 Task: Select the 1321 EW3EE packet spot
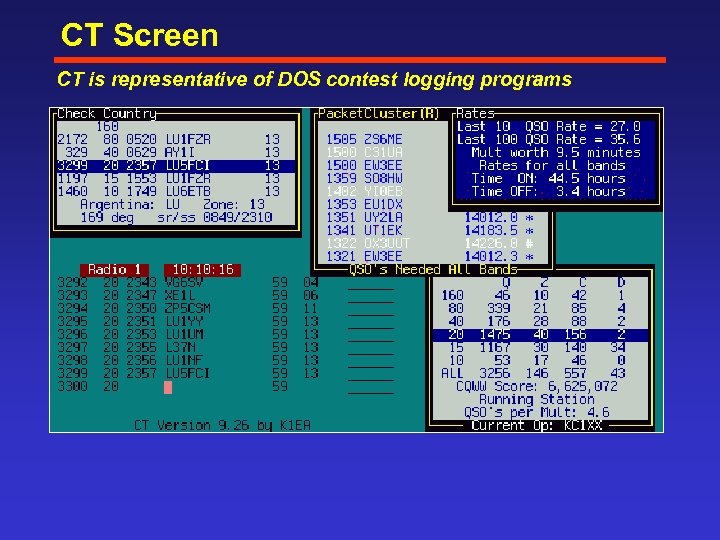coord(430,256)
